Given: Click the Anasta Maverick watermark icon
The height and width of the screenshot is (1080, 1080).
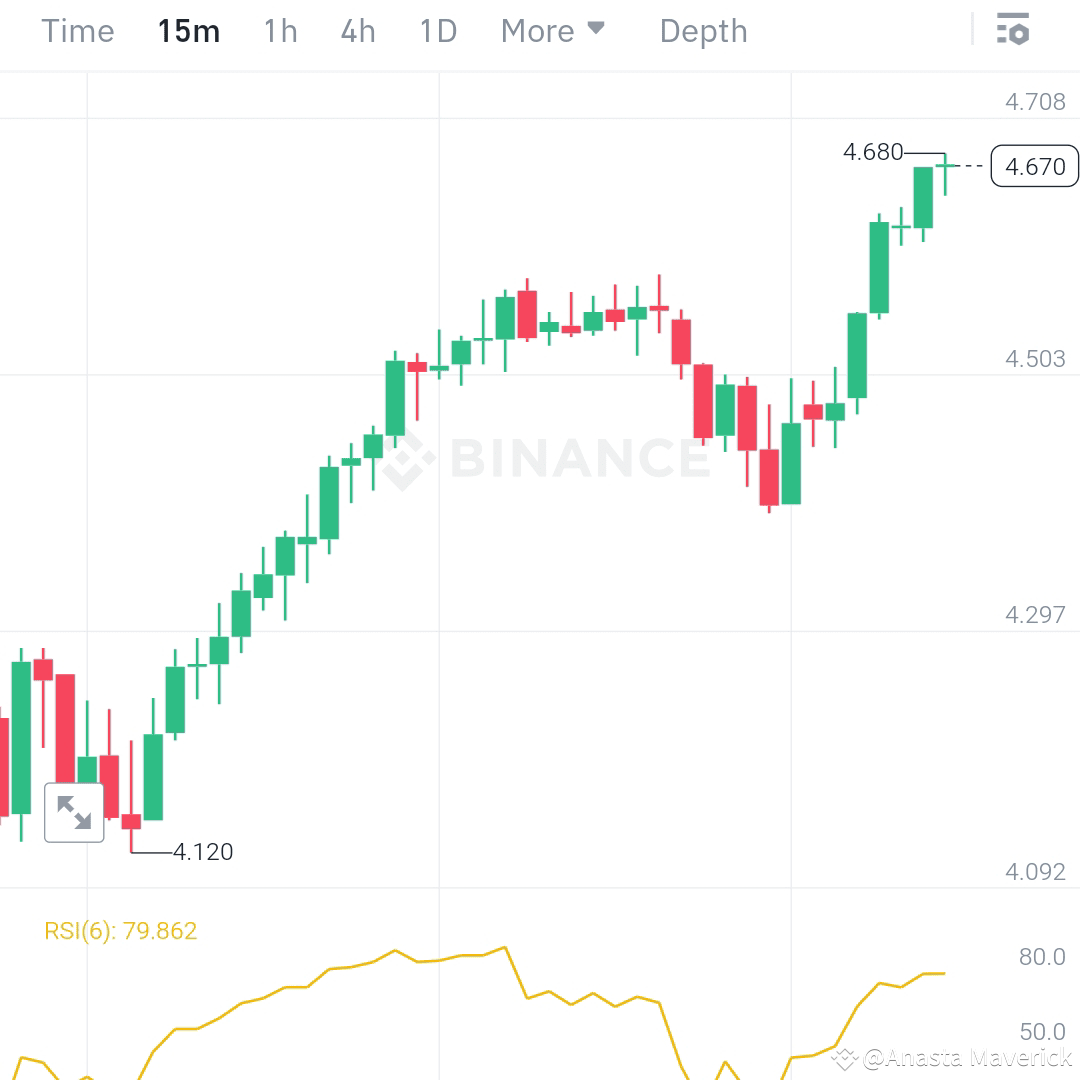Looking at the screenshot, I should click(x=846, y=1056).
